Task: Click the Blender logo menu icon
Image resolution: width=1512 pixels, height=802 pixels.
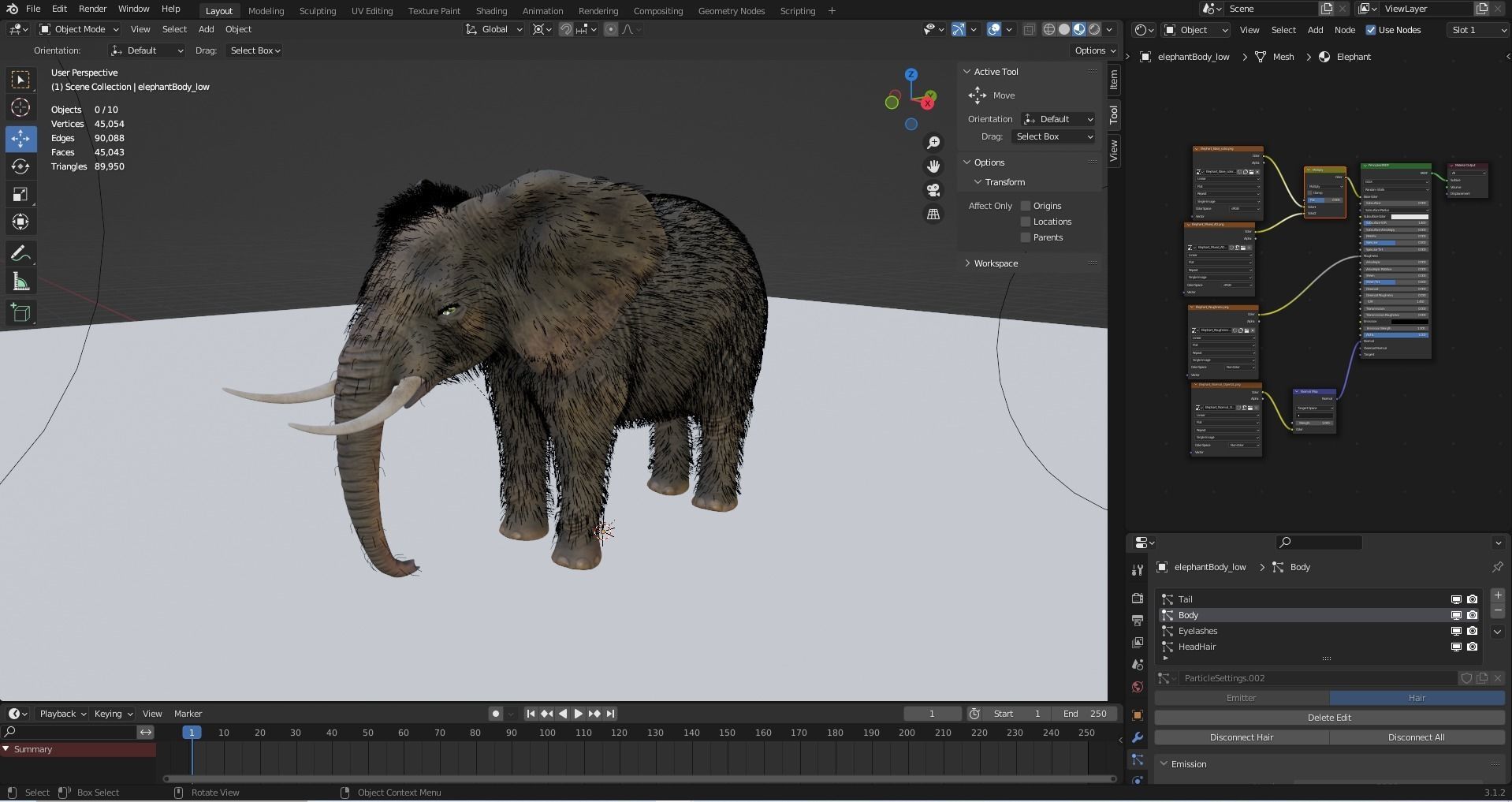Action: pyautogui.click(x=12, y=9)
